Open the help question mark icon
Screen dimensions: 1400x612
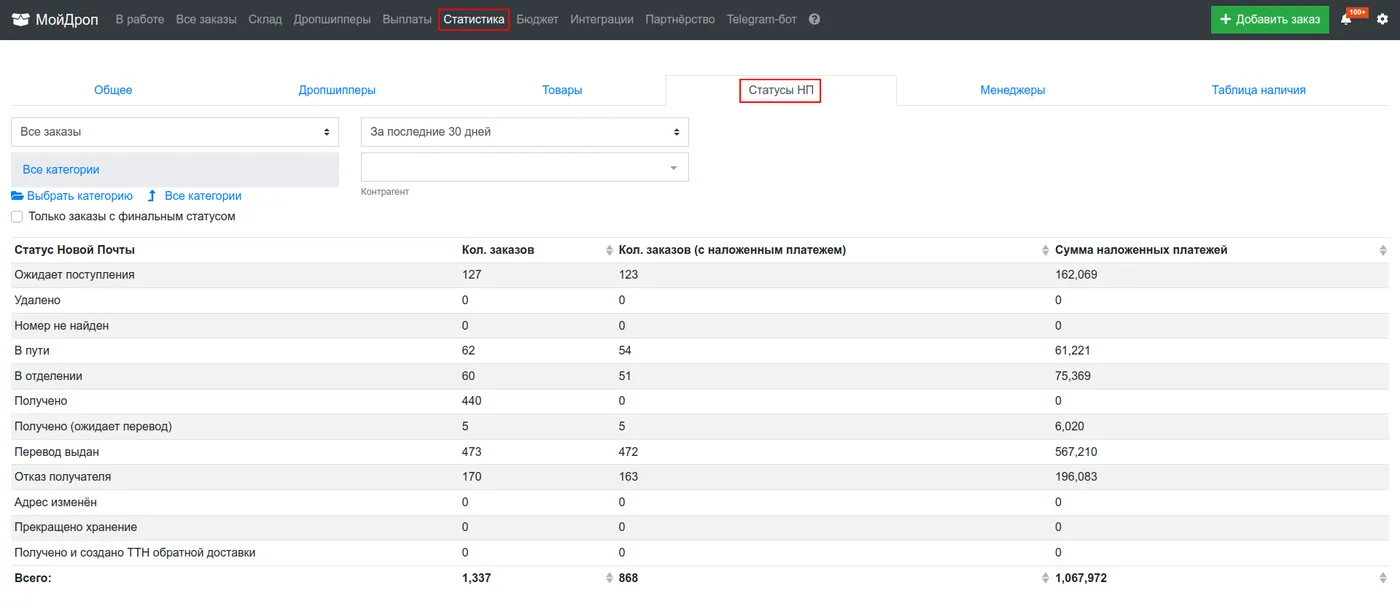[814, 19]
